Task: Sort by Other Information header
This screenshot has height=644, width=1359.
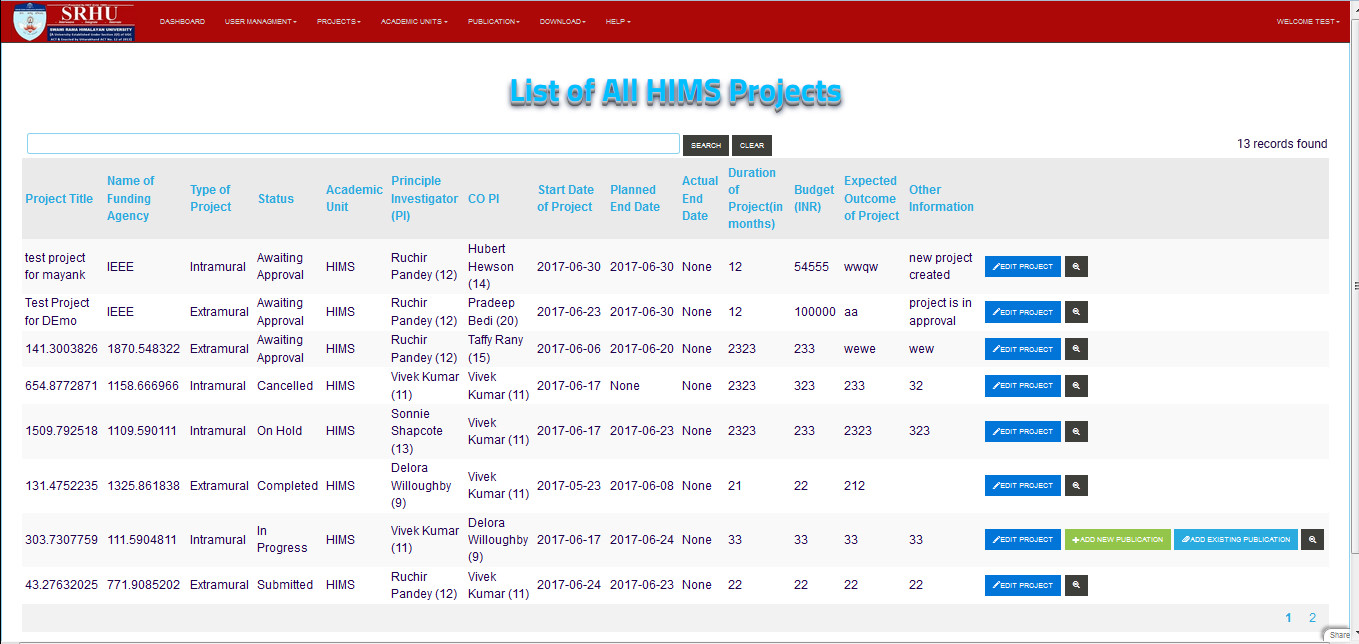Action: click(x=941, y=198)
